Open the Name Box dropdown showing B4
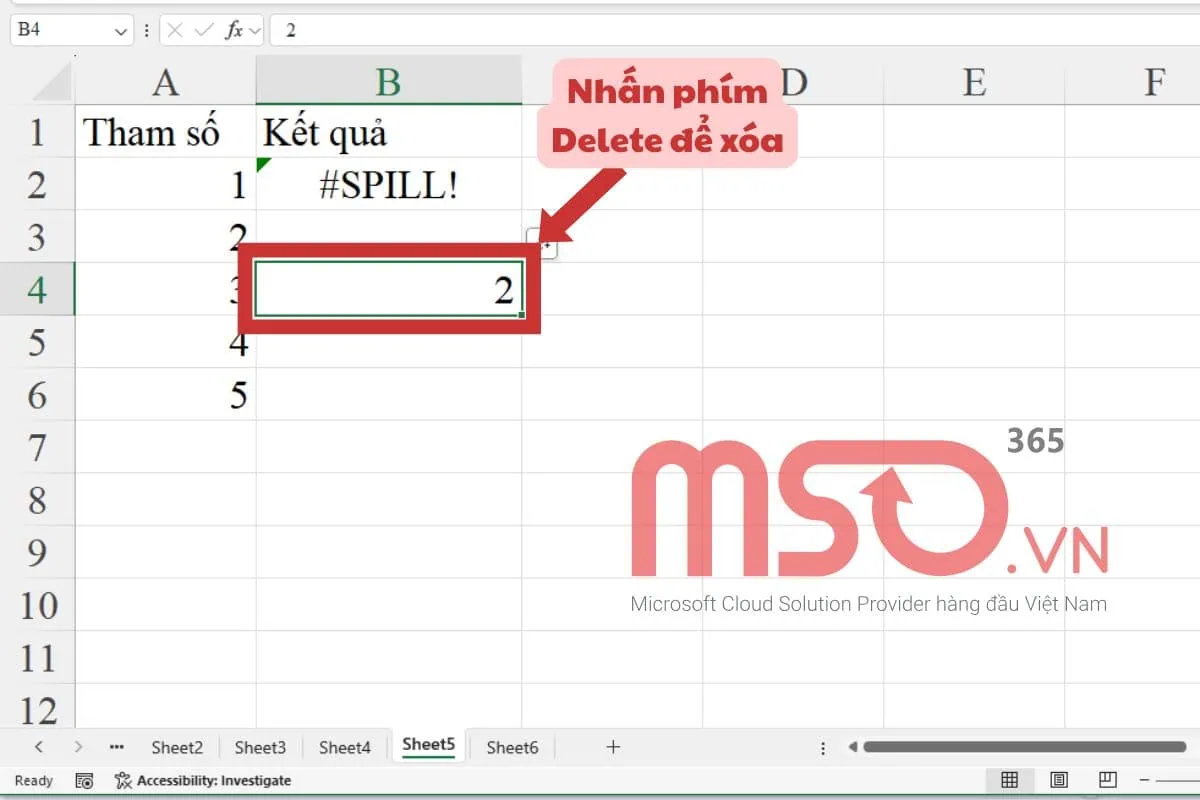Image resolution: width=1200 pixels, height=800 pixels. (120, 30)
